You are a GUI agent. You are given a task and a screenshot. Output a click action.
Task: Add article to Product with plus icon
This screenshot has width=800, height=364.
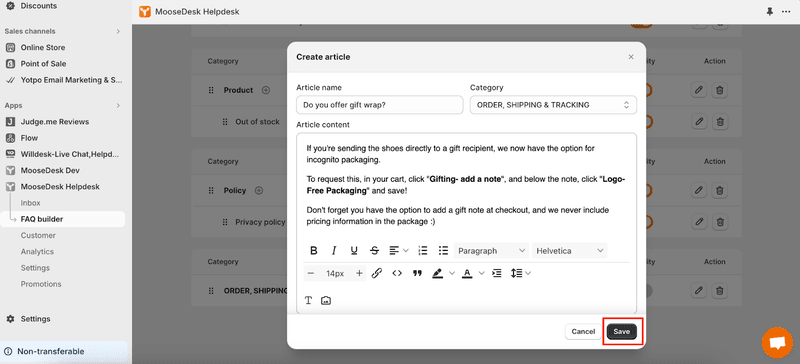click(x=265, y=90)
